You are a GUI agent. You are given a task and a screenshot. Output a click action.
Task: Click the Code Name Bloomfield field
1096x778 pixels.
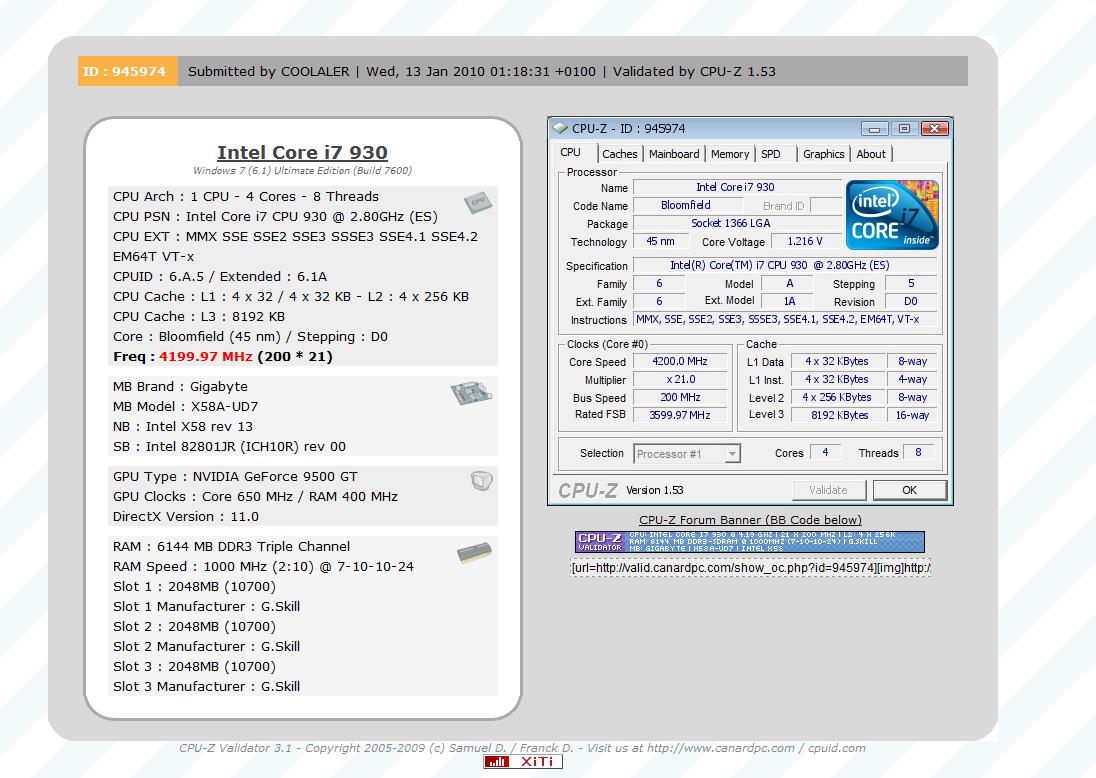[687, 206]
